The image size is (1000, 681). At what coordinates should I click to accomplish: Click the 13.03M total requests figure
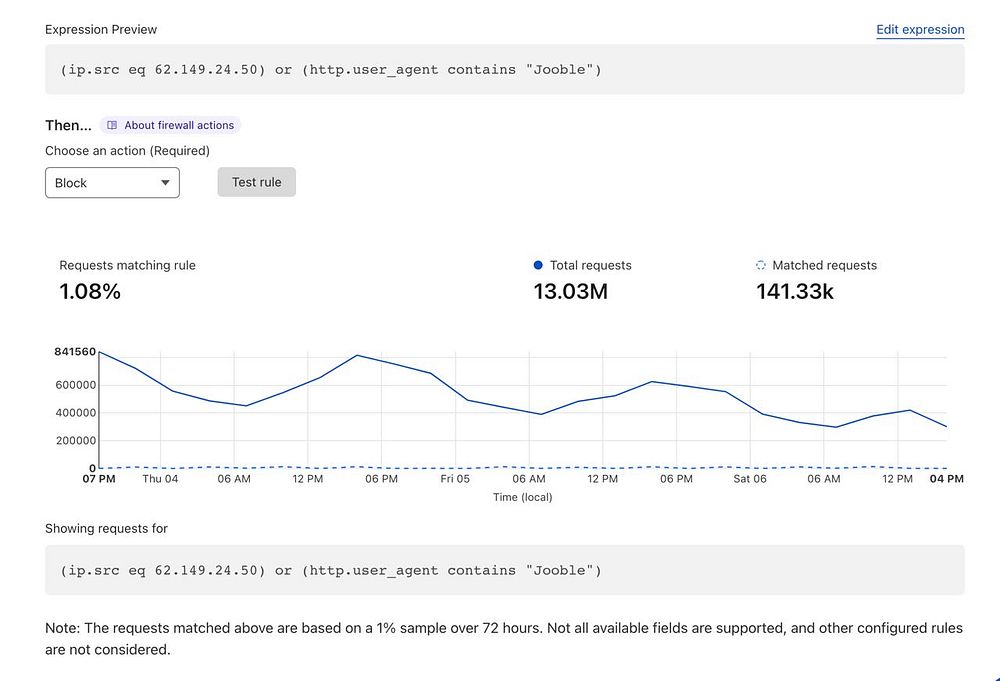[x=571, y=292]
